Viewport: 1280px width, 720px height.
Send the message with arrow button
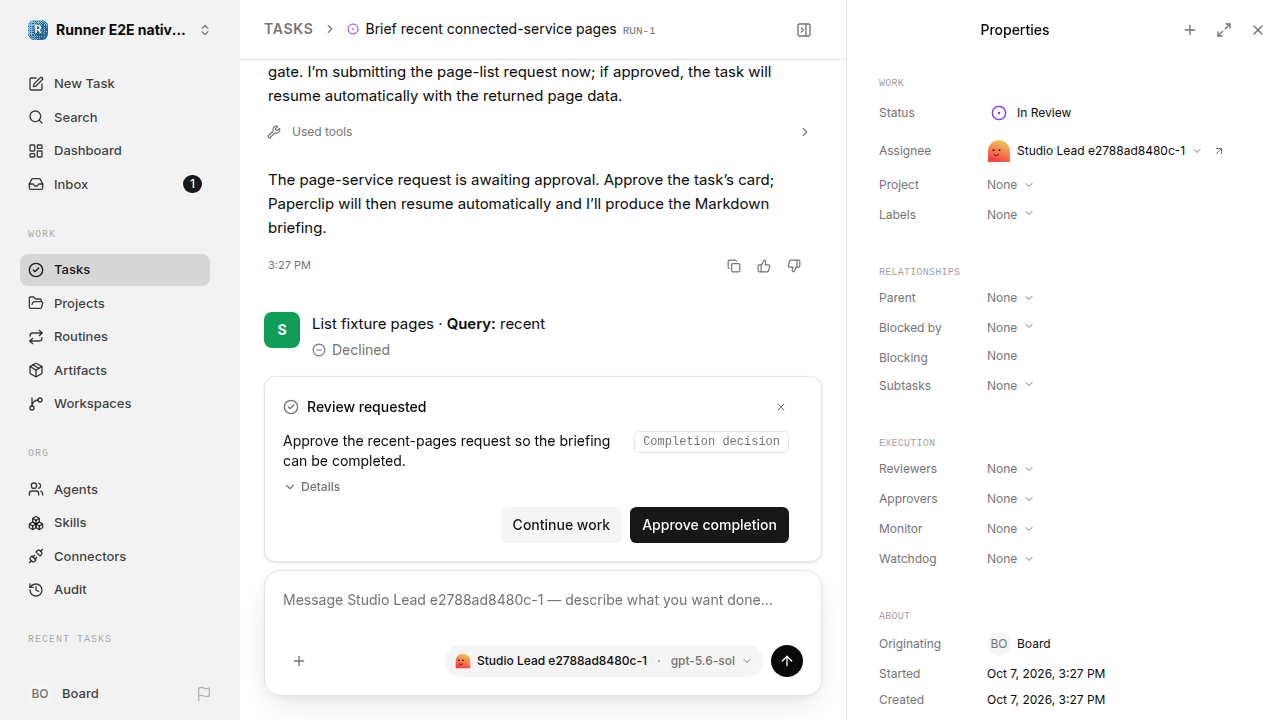(x=787, y=661)
